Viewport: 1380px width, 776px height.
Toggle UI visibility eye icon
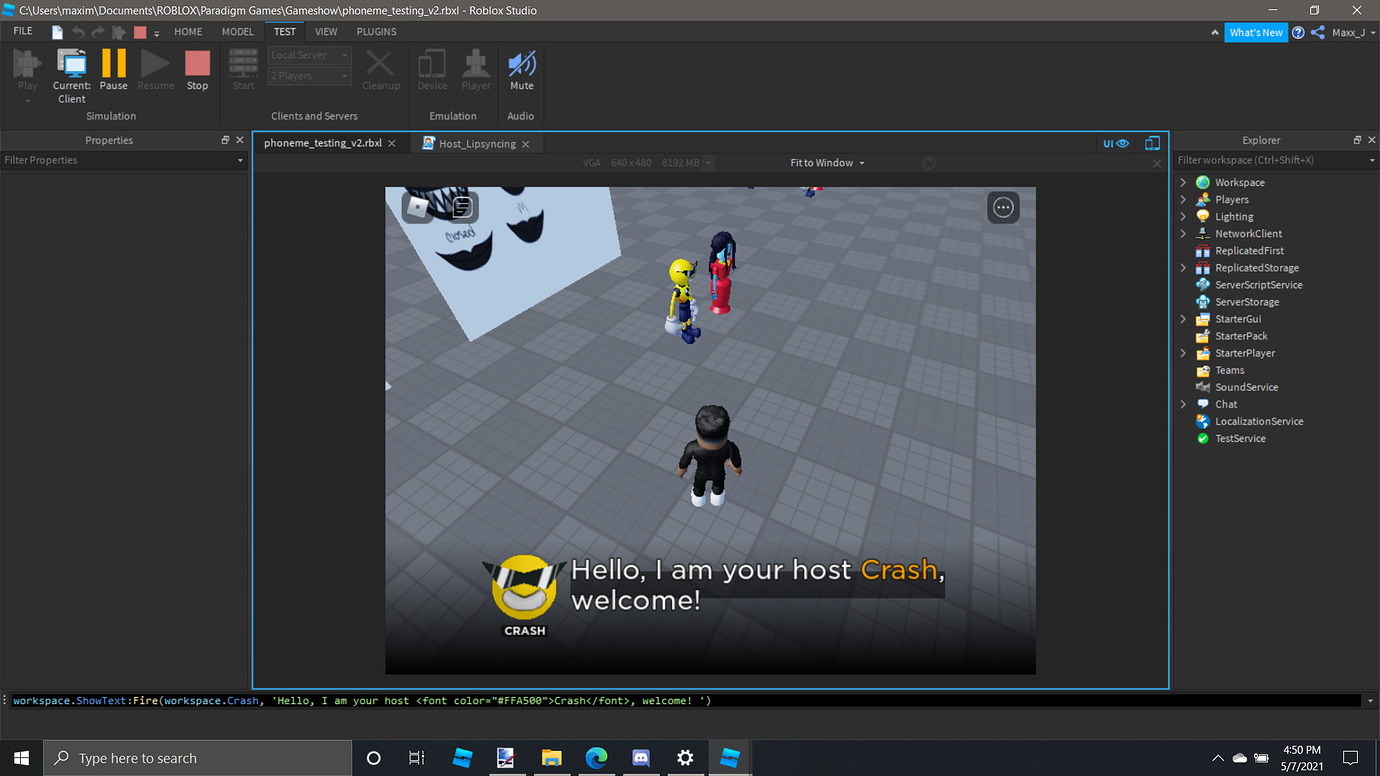pyautogui.click(x=1116, y=144)
